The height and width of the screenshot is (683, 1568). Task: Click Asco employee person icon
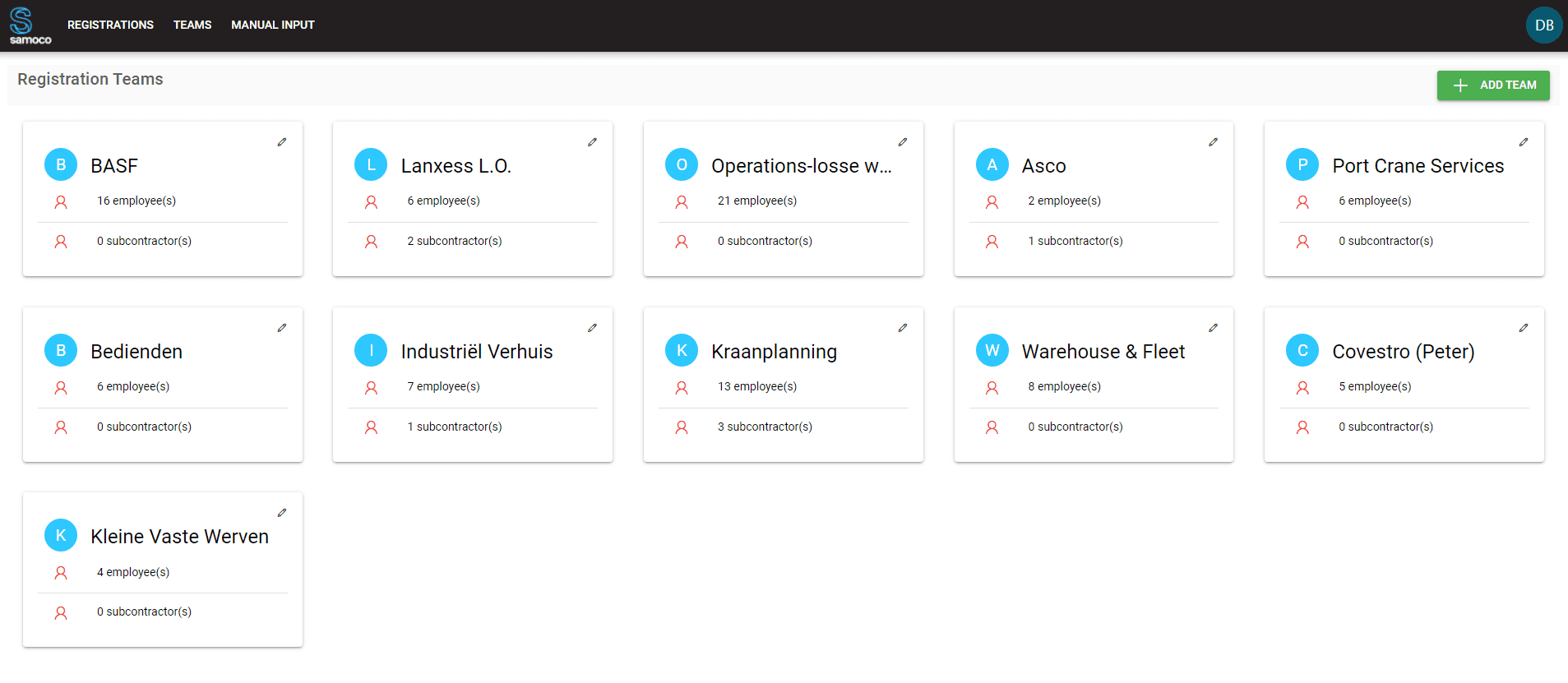pyautogui.click(x=992, y=202)
